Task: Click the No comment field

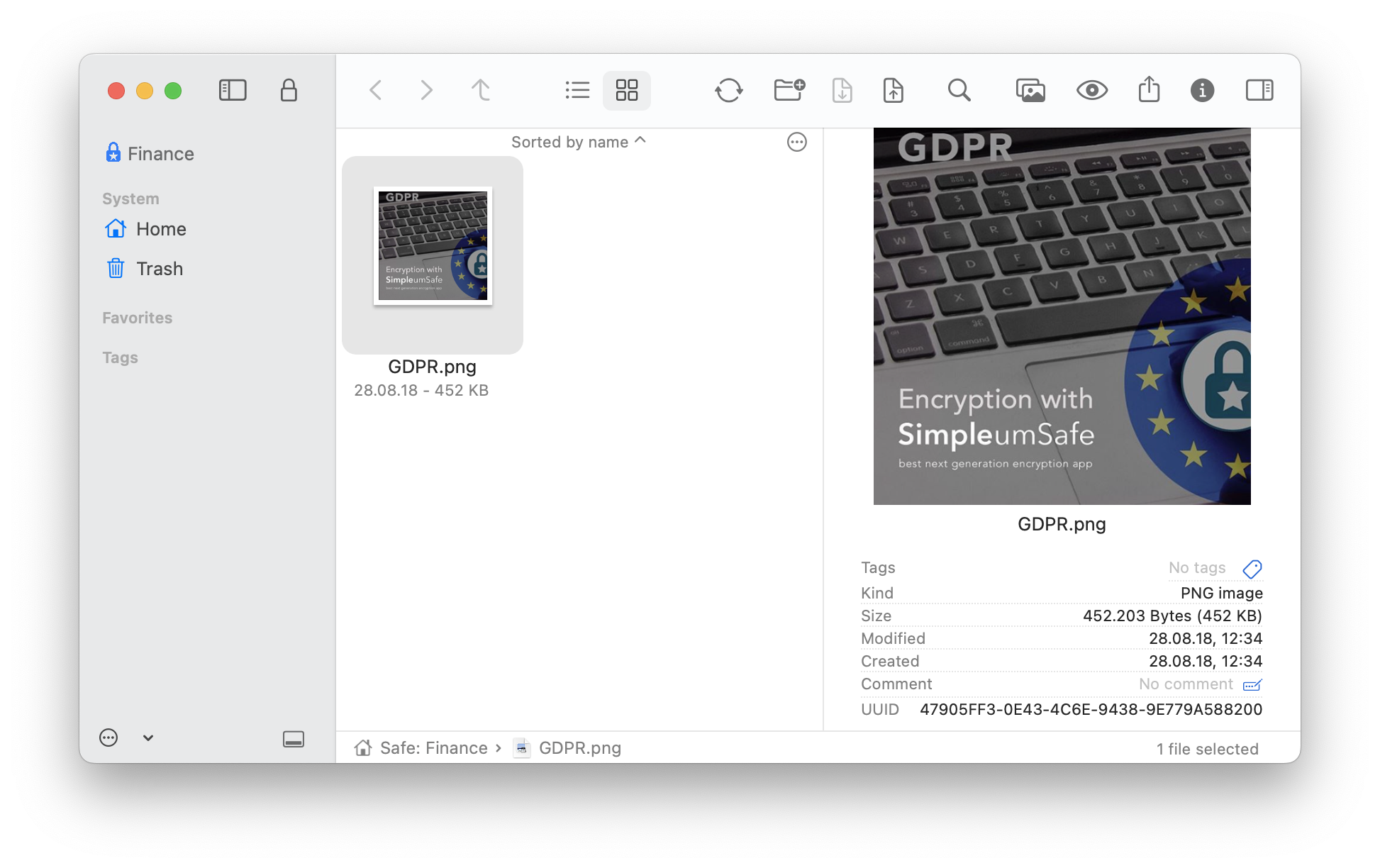Action: click(x=1186, y=684)
